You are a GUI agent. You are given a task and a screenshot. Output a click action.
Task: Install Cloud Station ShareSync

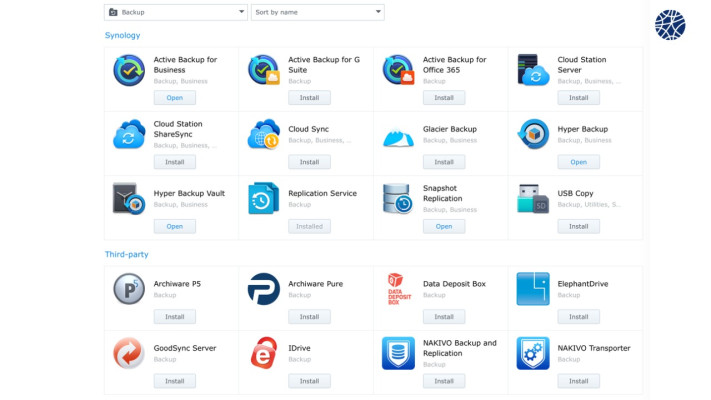(175, 162)
